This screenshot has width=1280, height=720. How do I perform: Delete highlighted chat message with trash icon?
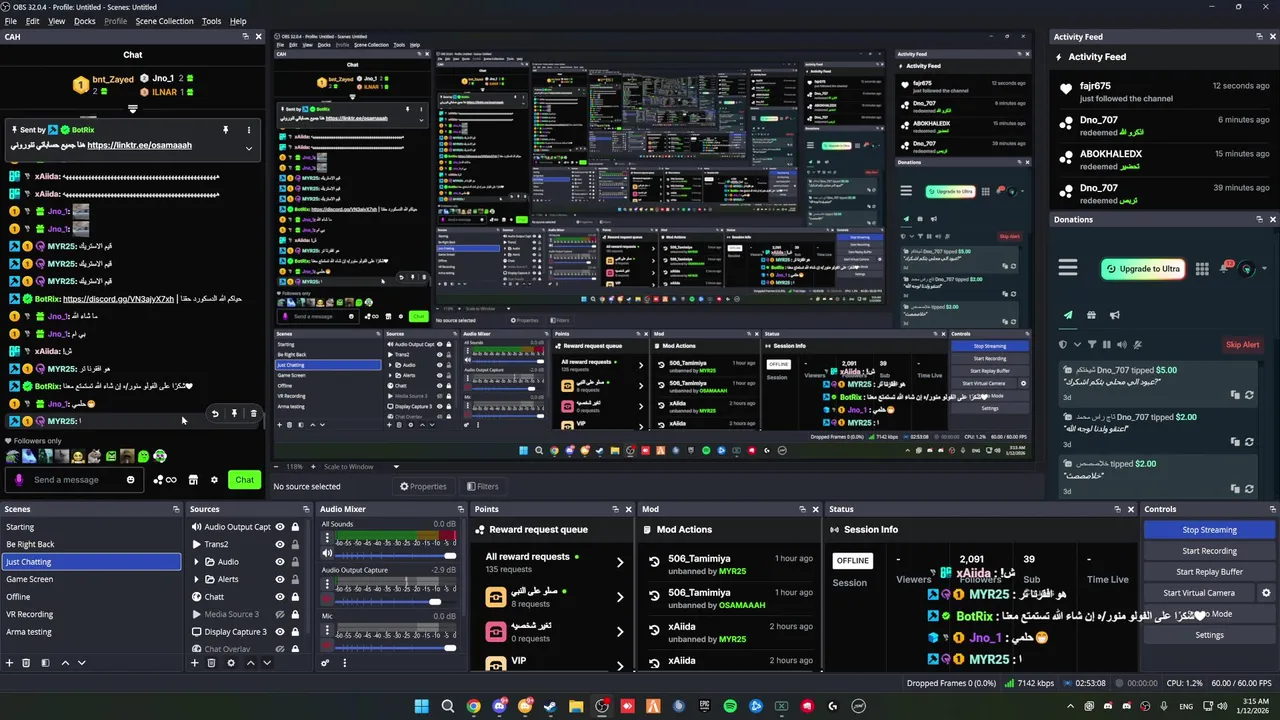pyautogui.click(x=253, y=413)
